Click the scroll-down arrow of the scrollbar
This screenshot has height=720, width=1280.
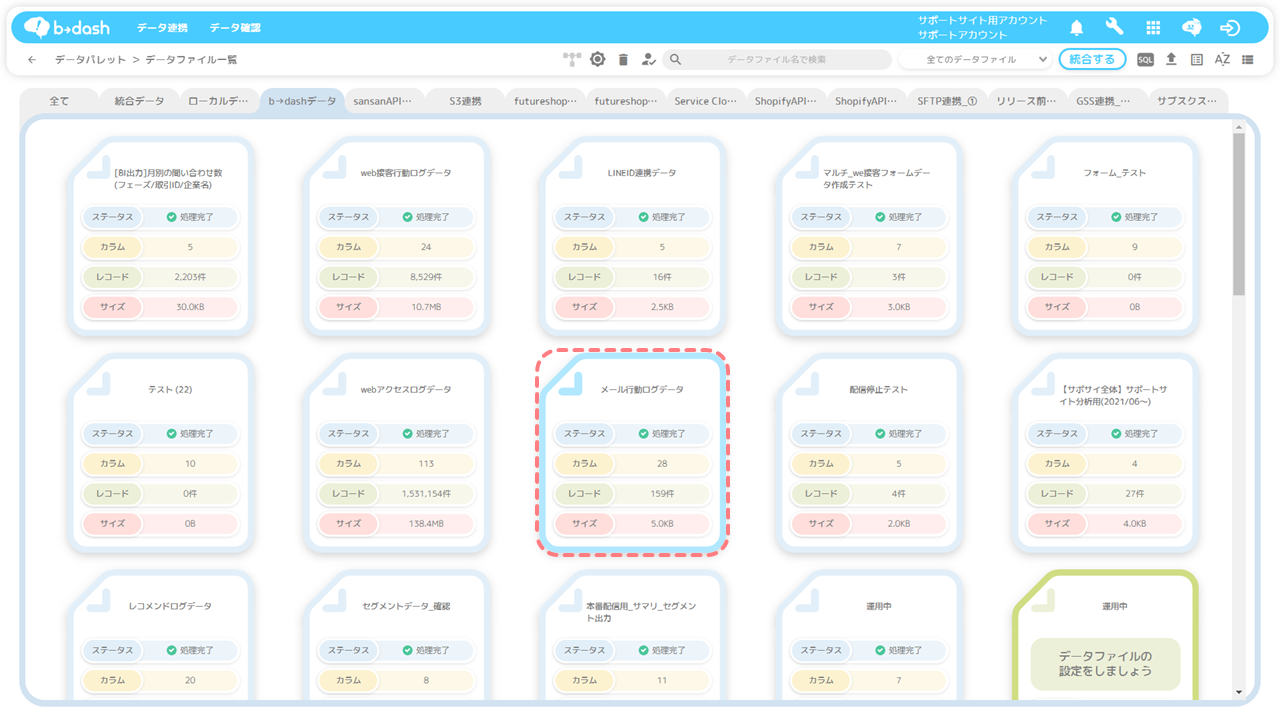(x=1239, y=692)
